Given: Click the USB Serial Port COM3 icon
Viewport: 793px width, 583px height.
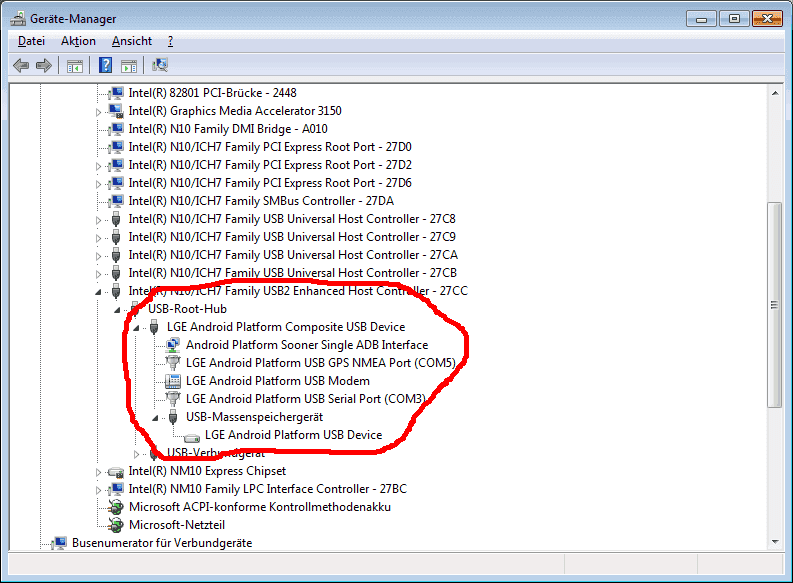Looking at the screenshot, I should 173,399.
